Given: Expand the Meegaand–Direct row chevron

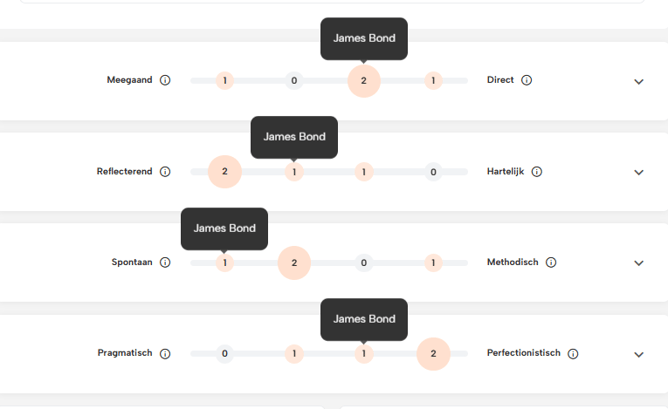Looking at the screenshot, I should point(639,81).
